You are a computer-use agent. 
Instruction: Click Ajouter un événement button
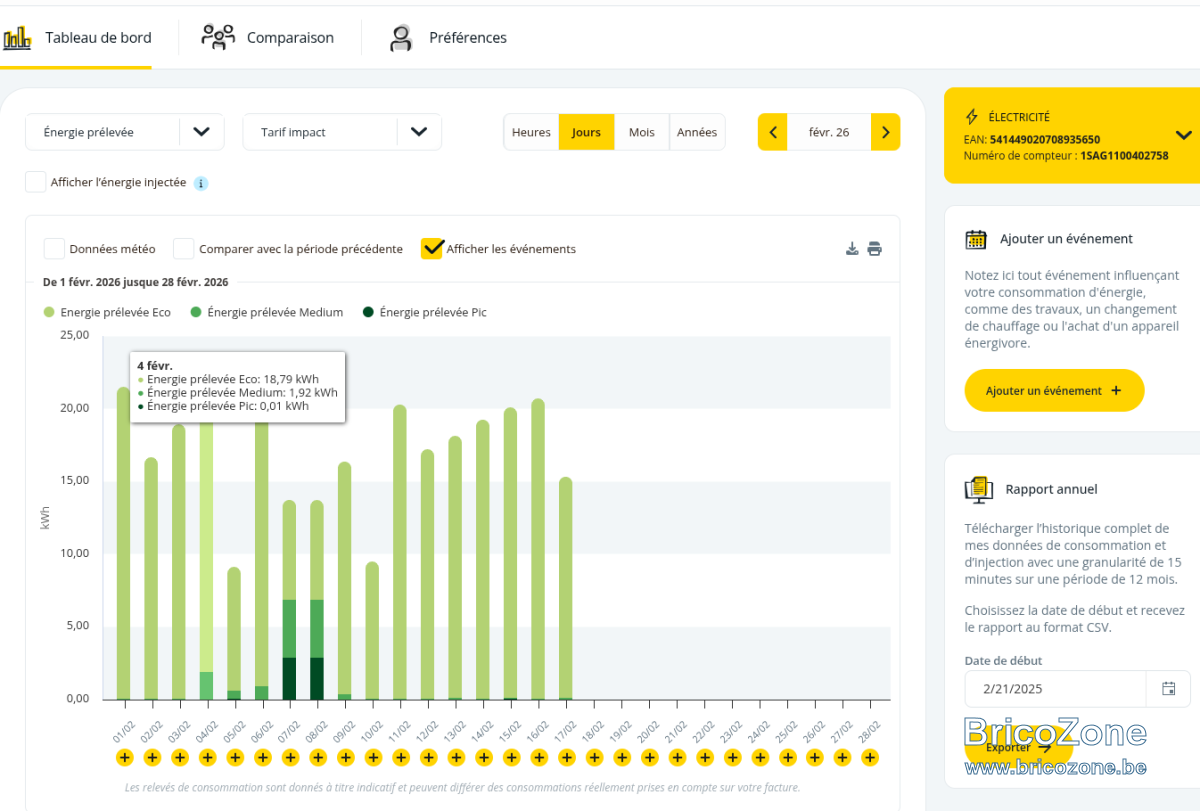click(x=1054, y=390)
